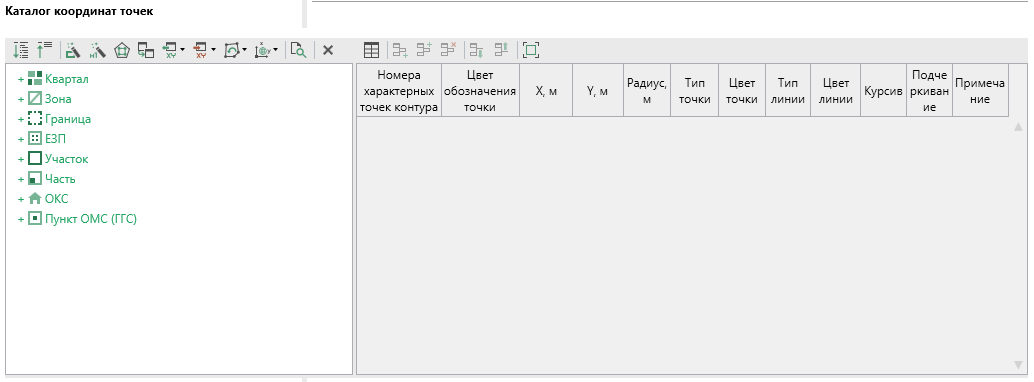Open the coordinate system axes dropdown
This screenshot has height=382, width=1034.
pos(275,49)
